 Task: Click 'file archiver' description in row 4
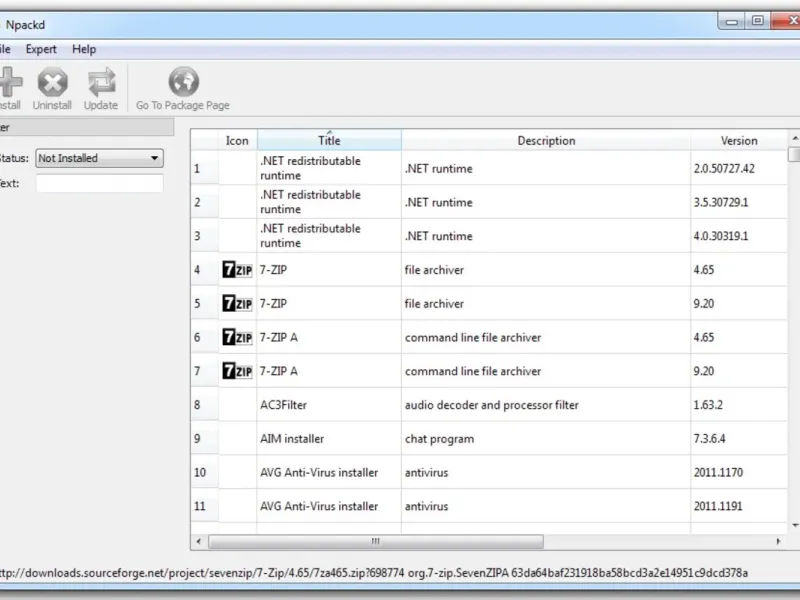coord(546,269)
